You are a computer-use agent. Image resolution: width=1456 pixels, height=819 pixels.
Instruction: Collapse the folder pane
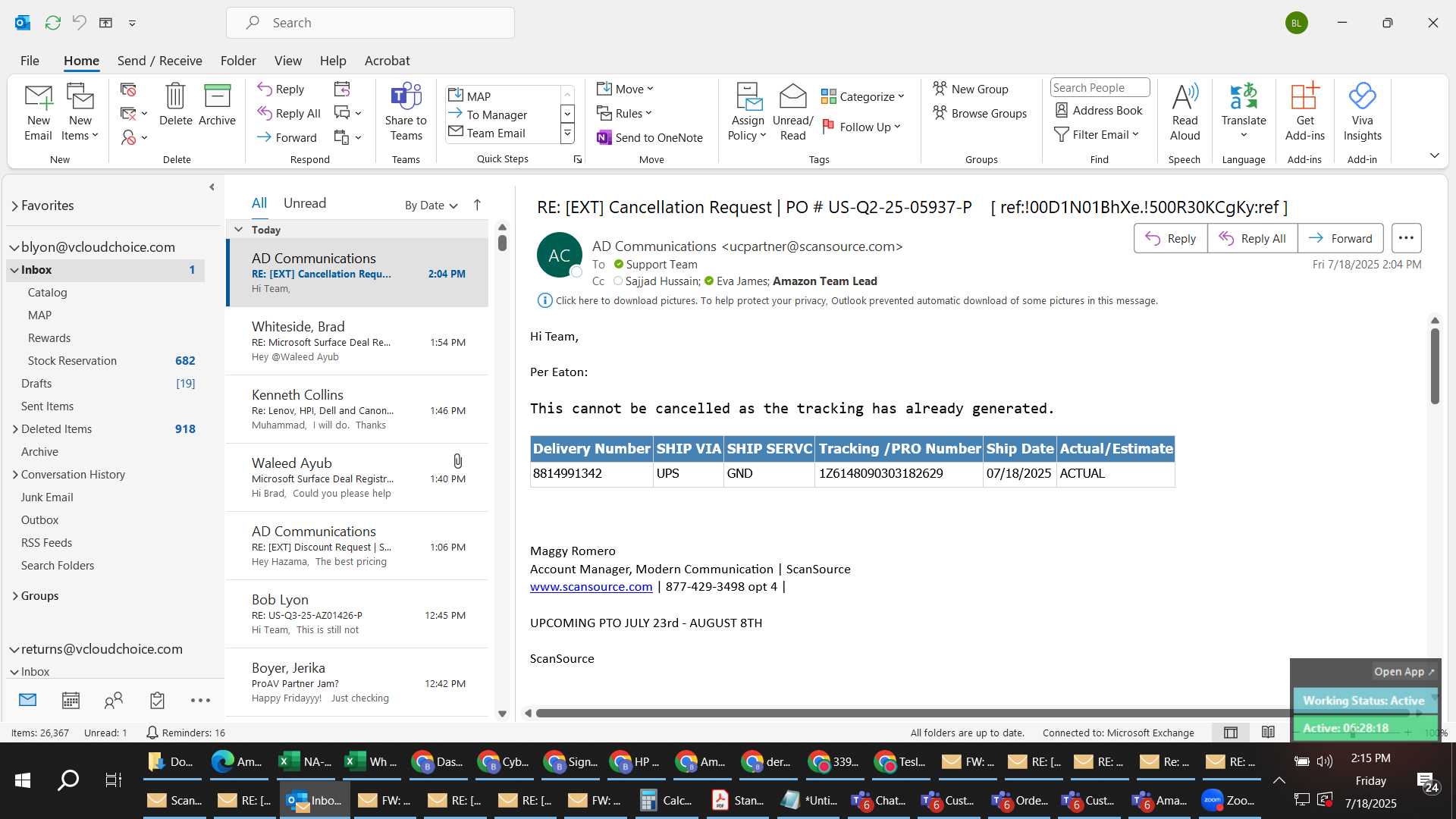(212, 187)
